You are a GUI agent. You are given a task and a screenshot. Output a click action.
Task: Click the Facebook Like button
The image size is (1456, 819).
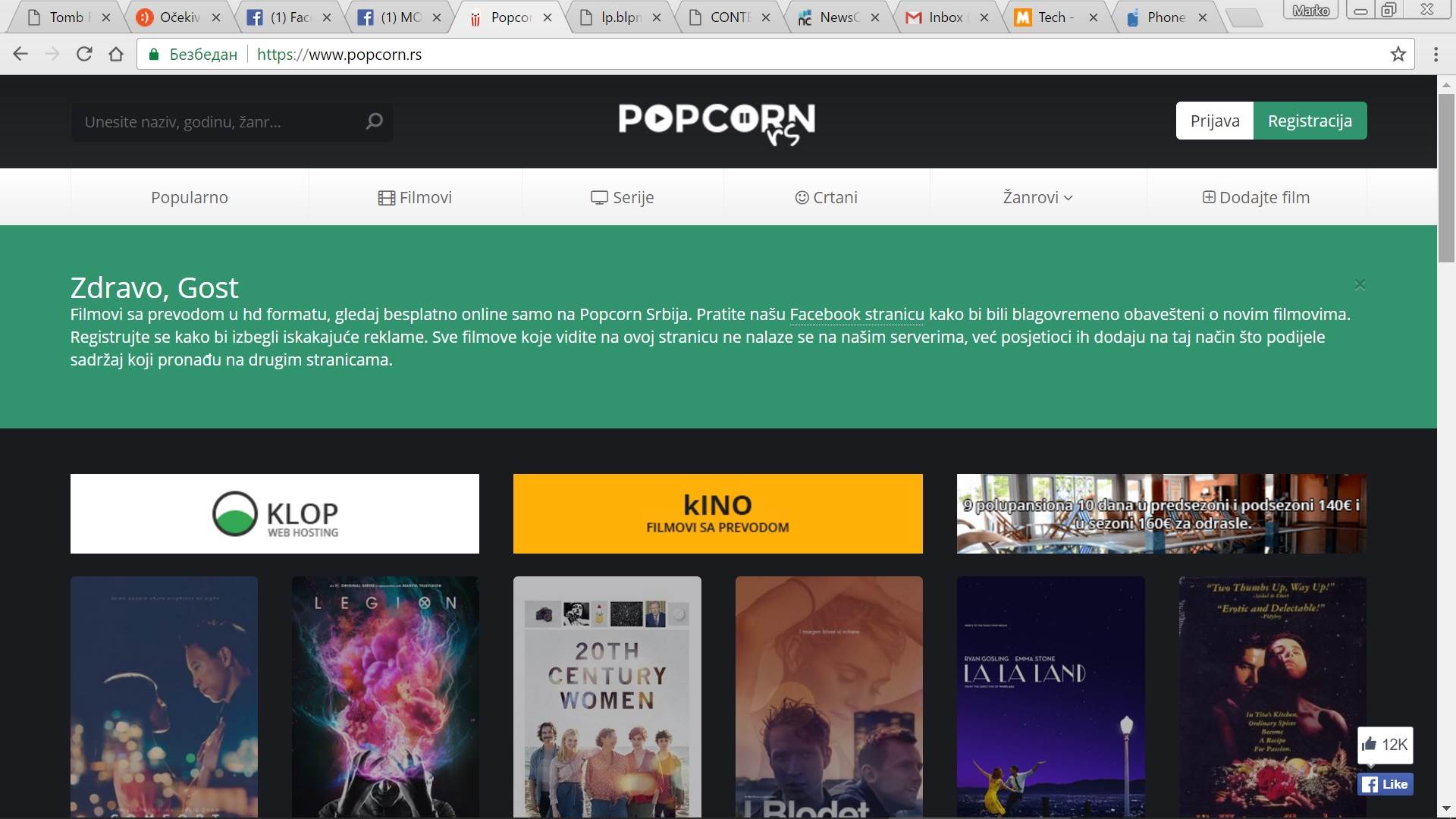pos(1385,784)
